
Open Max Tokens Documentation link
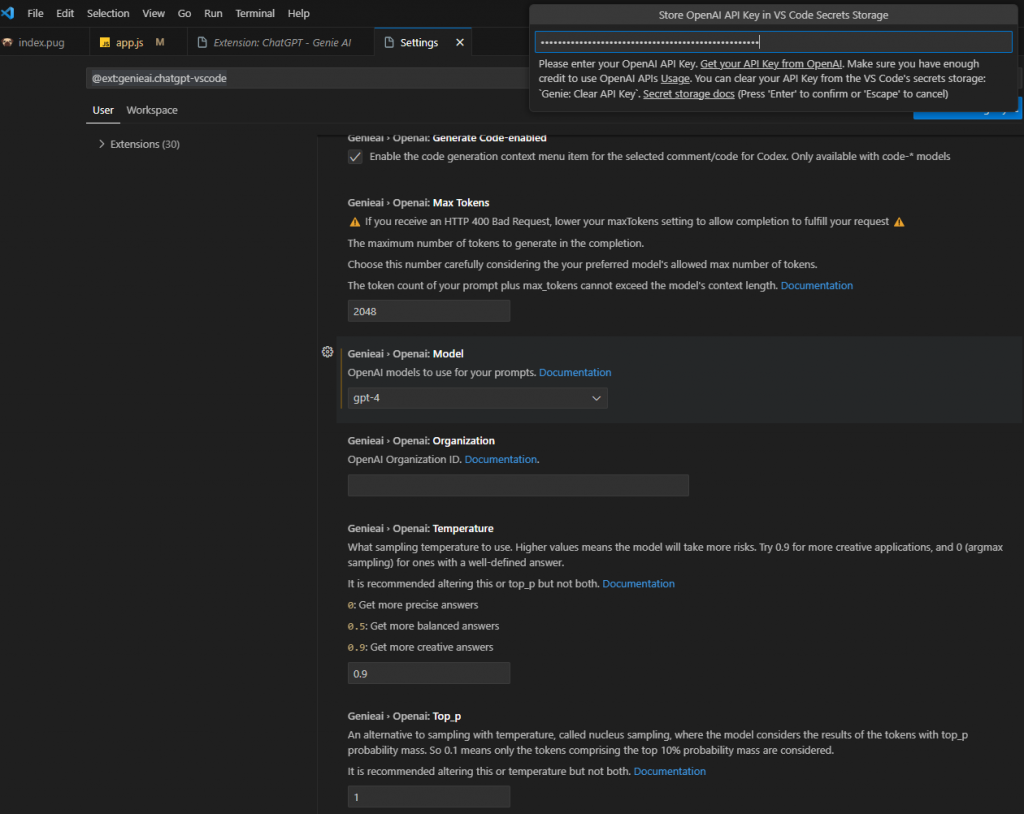click(x=816, y=285)
